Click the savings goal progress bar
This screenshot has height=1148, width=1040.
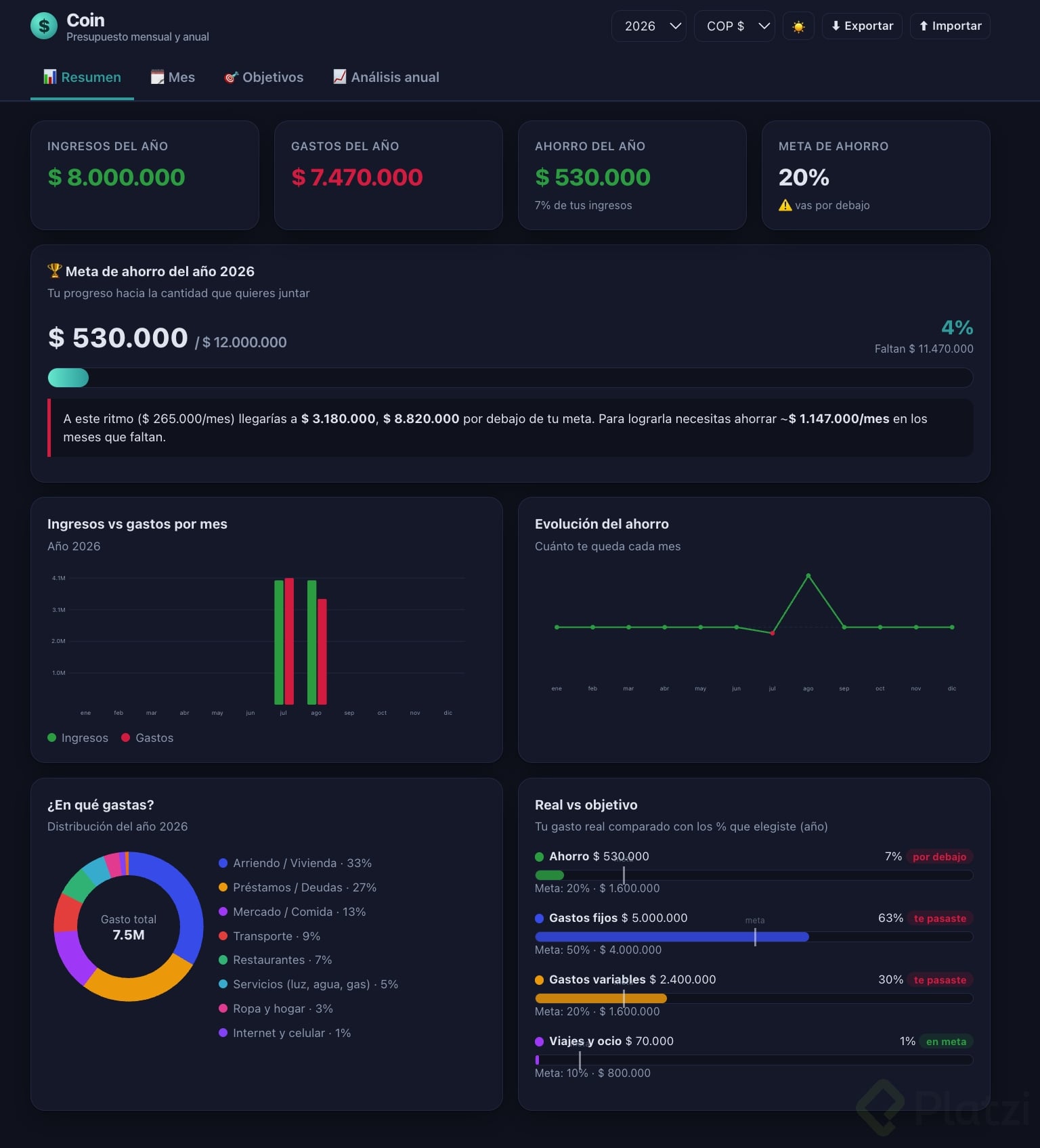(511, 378)
